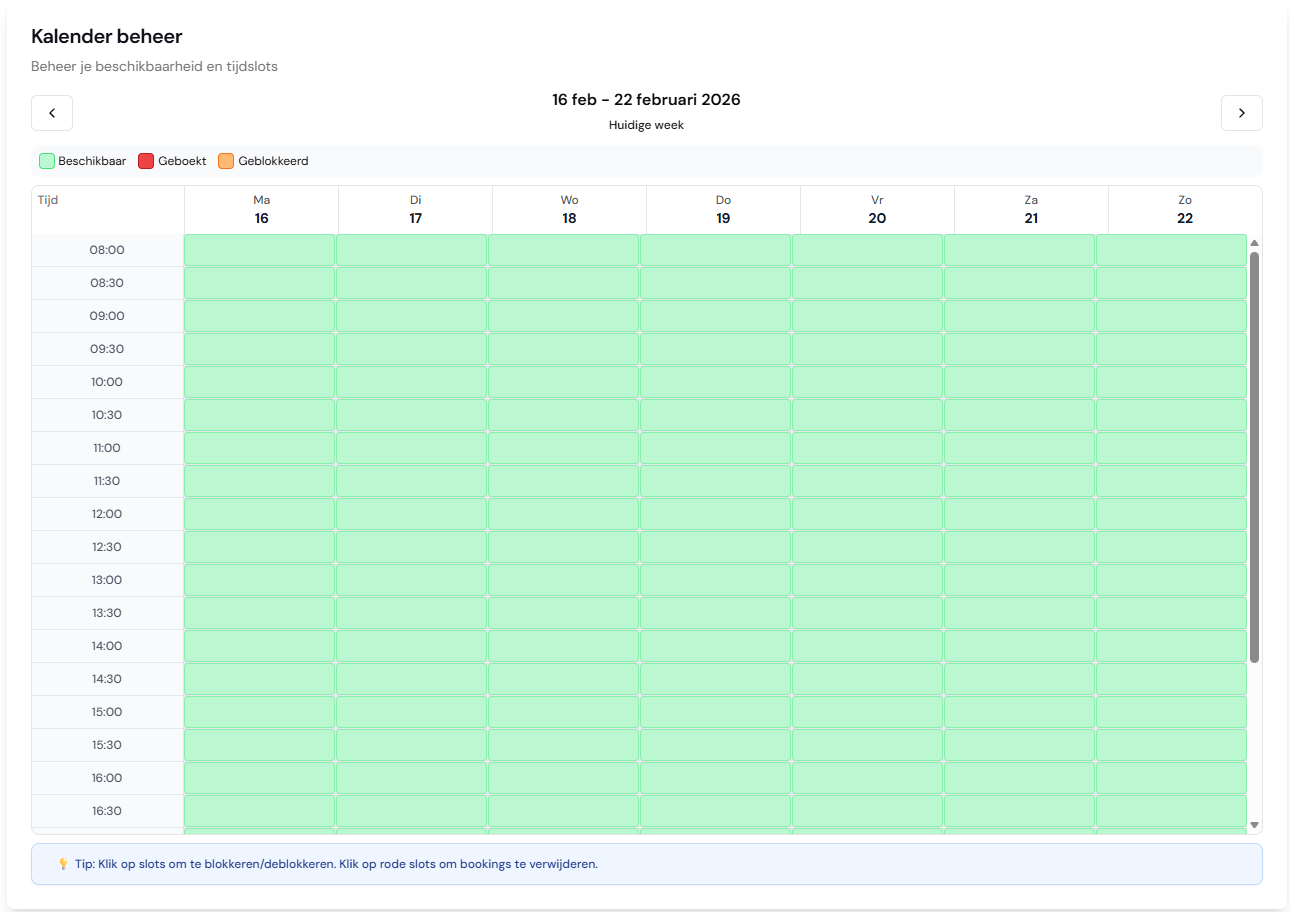1290x912 pixels.
Task: Select the Za 21 day header
Action: pos(1031,209)
